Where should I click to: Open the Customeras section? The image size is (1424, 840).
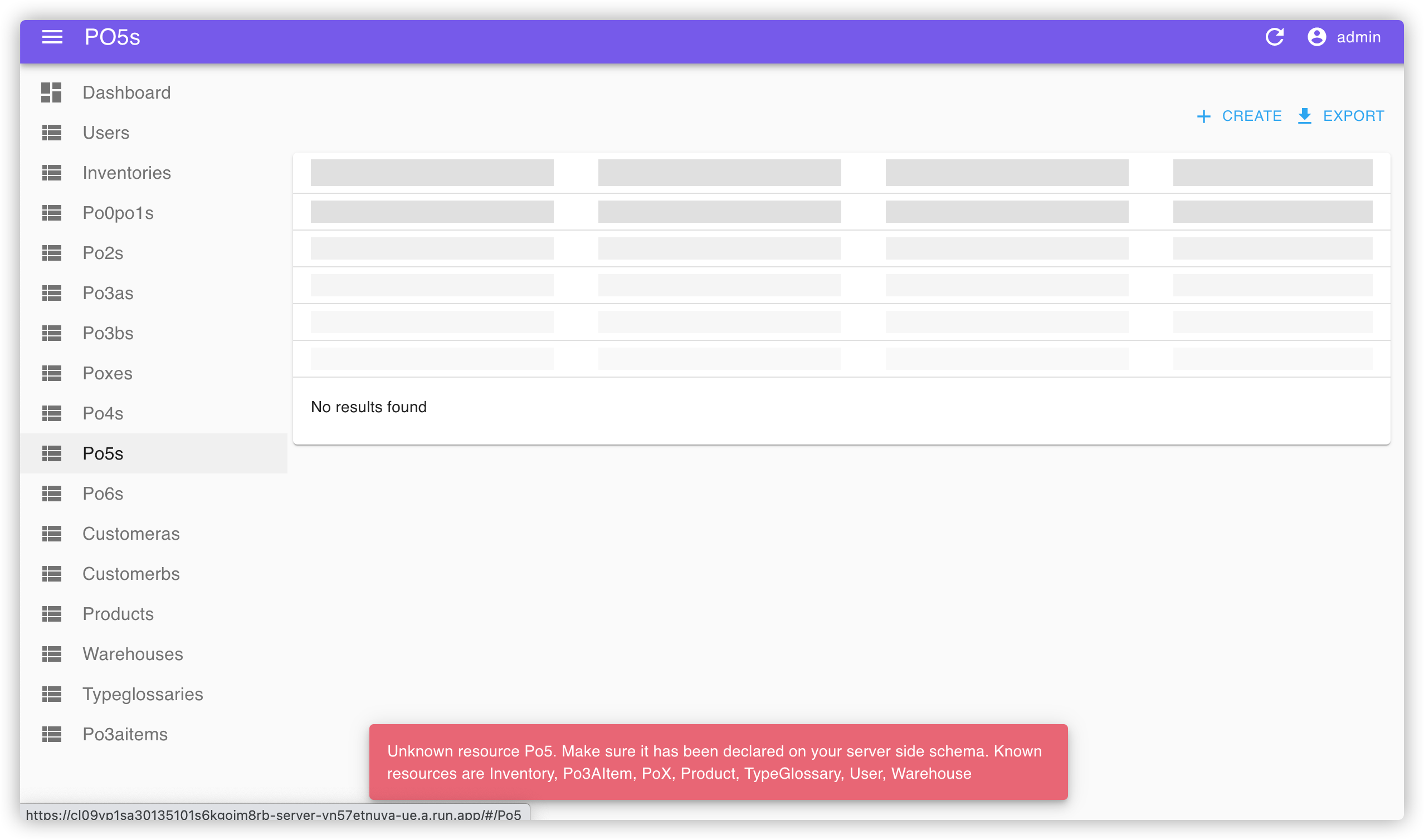pyautogui.click(x=131, y=533)
